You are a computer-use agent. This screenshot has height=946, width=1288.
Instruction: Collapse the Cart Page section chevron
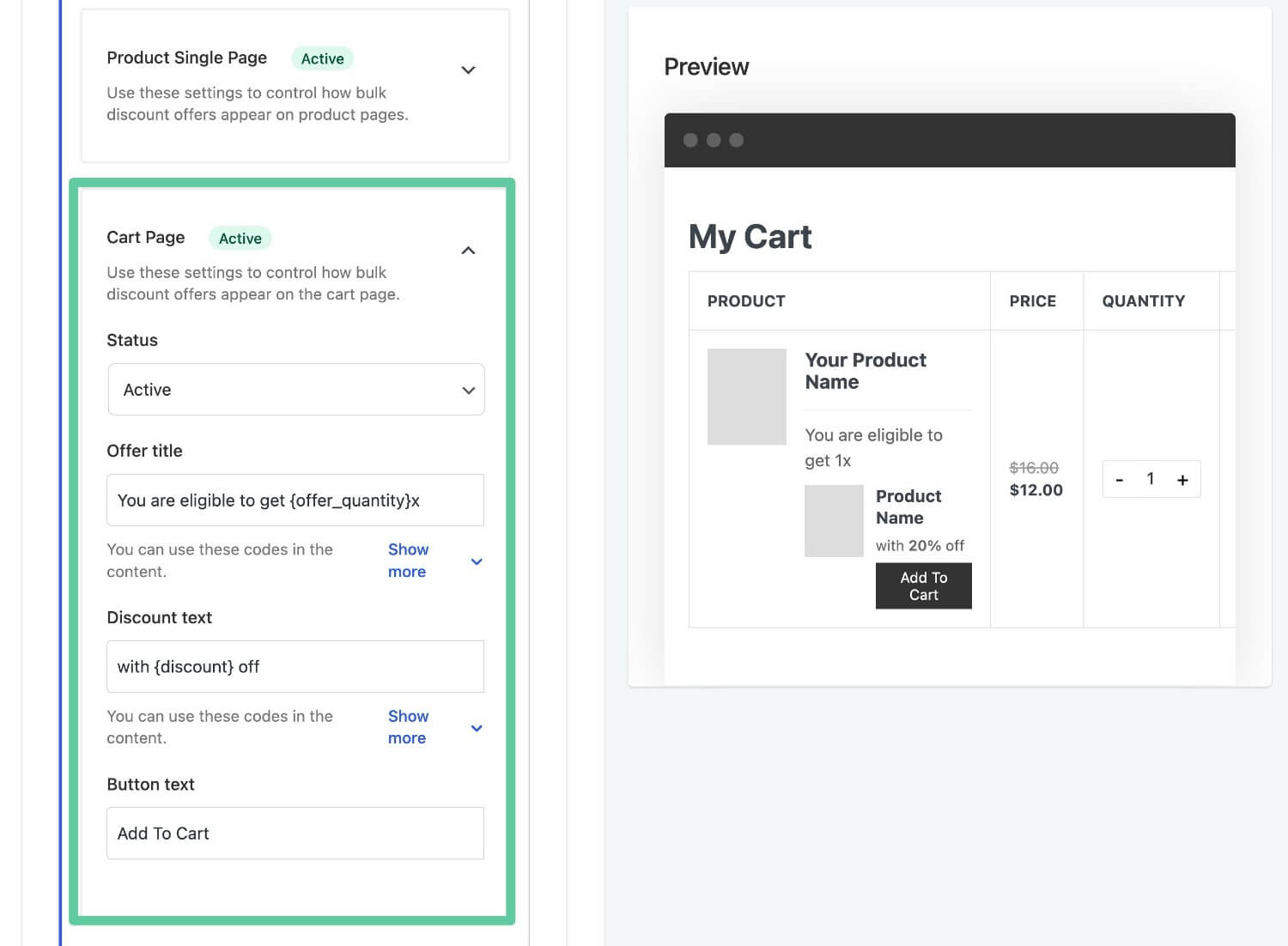click(468, 251)
